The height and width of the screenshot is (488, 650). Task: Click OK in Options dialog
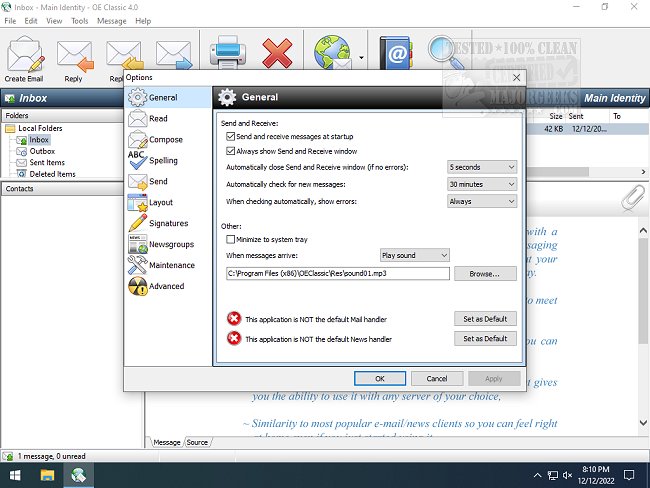380,379
